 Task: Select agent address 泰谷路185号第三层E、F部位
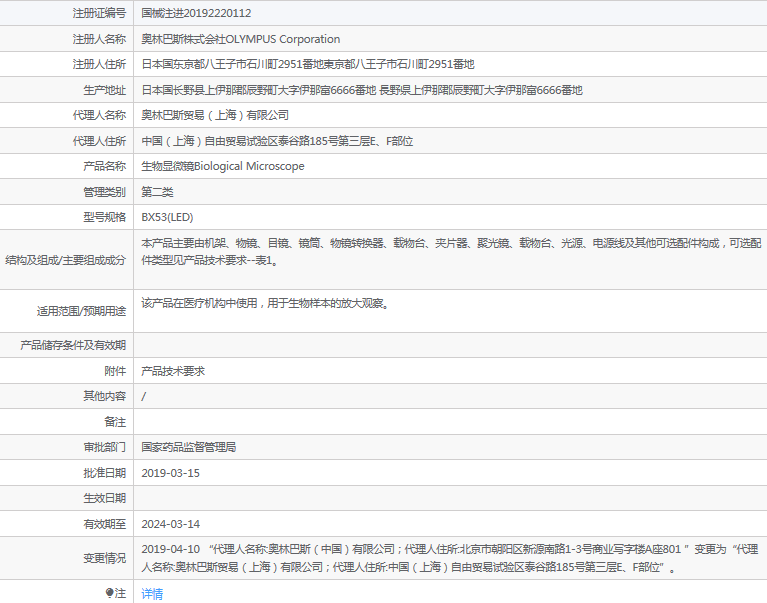click(277, 141)
